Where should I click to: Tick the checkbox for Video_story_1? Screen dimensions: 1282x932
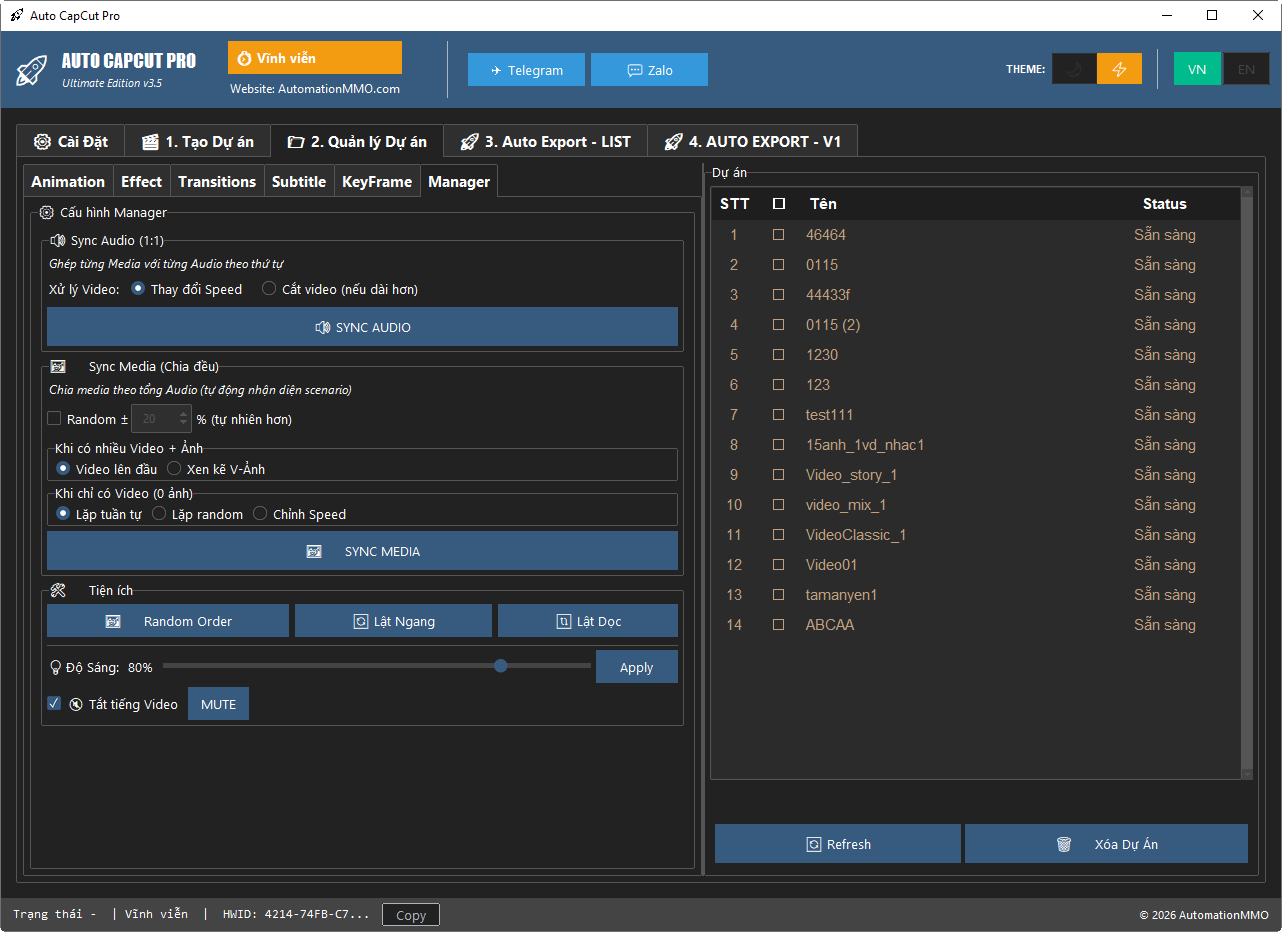(x=778, y=475)
